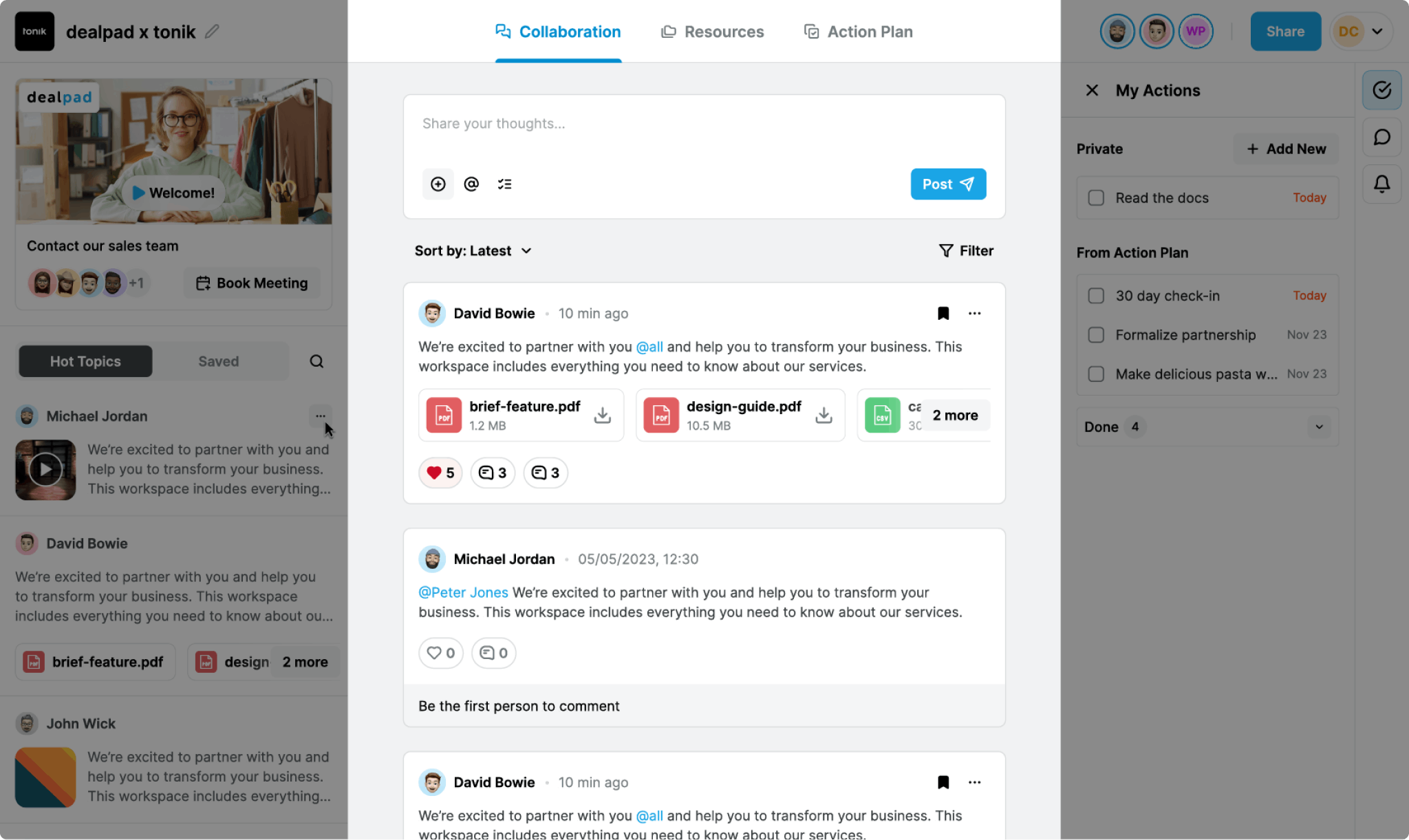
Task: Click the Post button to submit thoughts
Action: 947,184
